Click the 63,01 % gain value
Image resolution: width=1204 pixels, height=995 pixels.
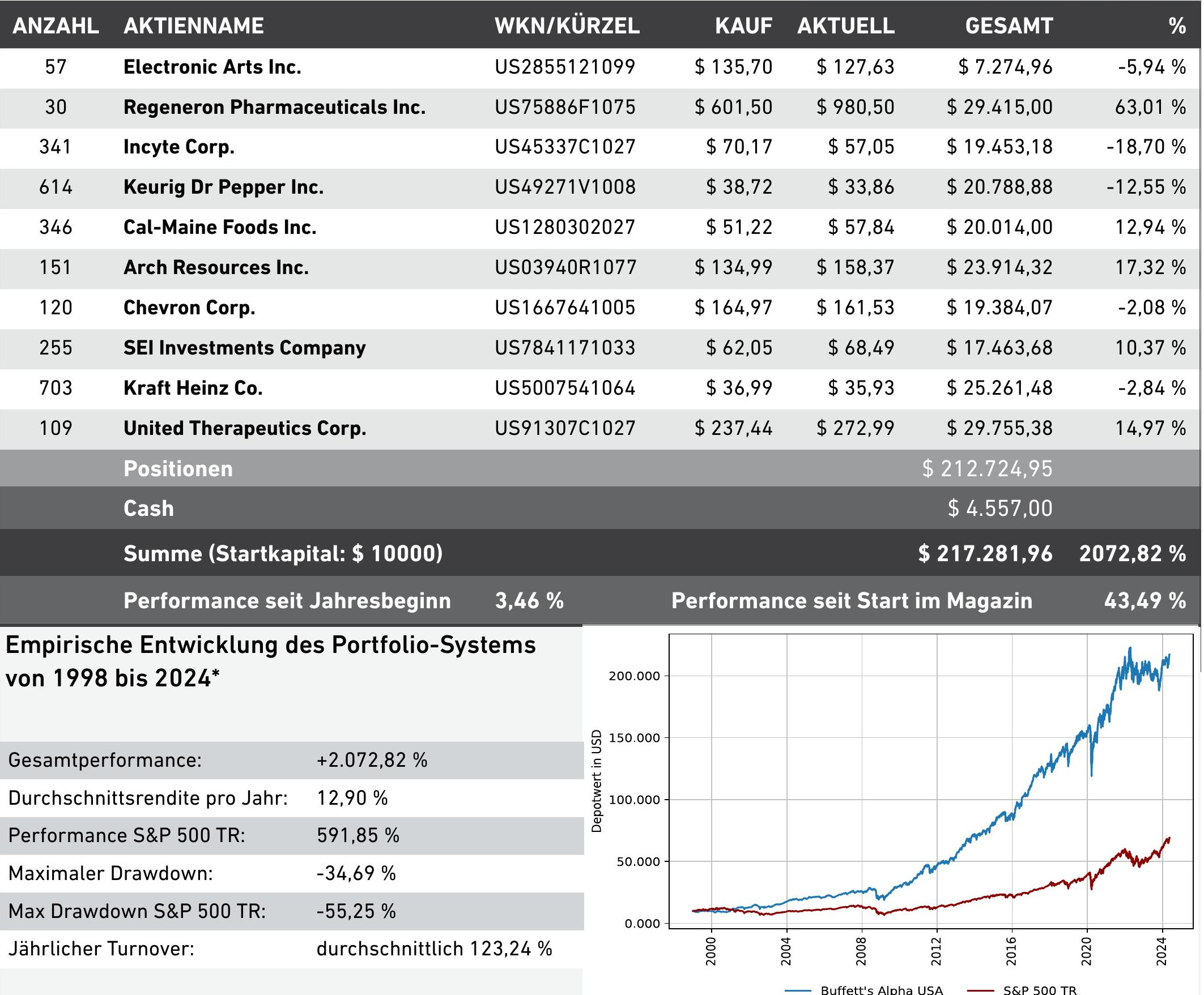pos(1150,107)
